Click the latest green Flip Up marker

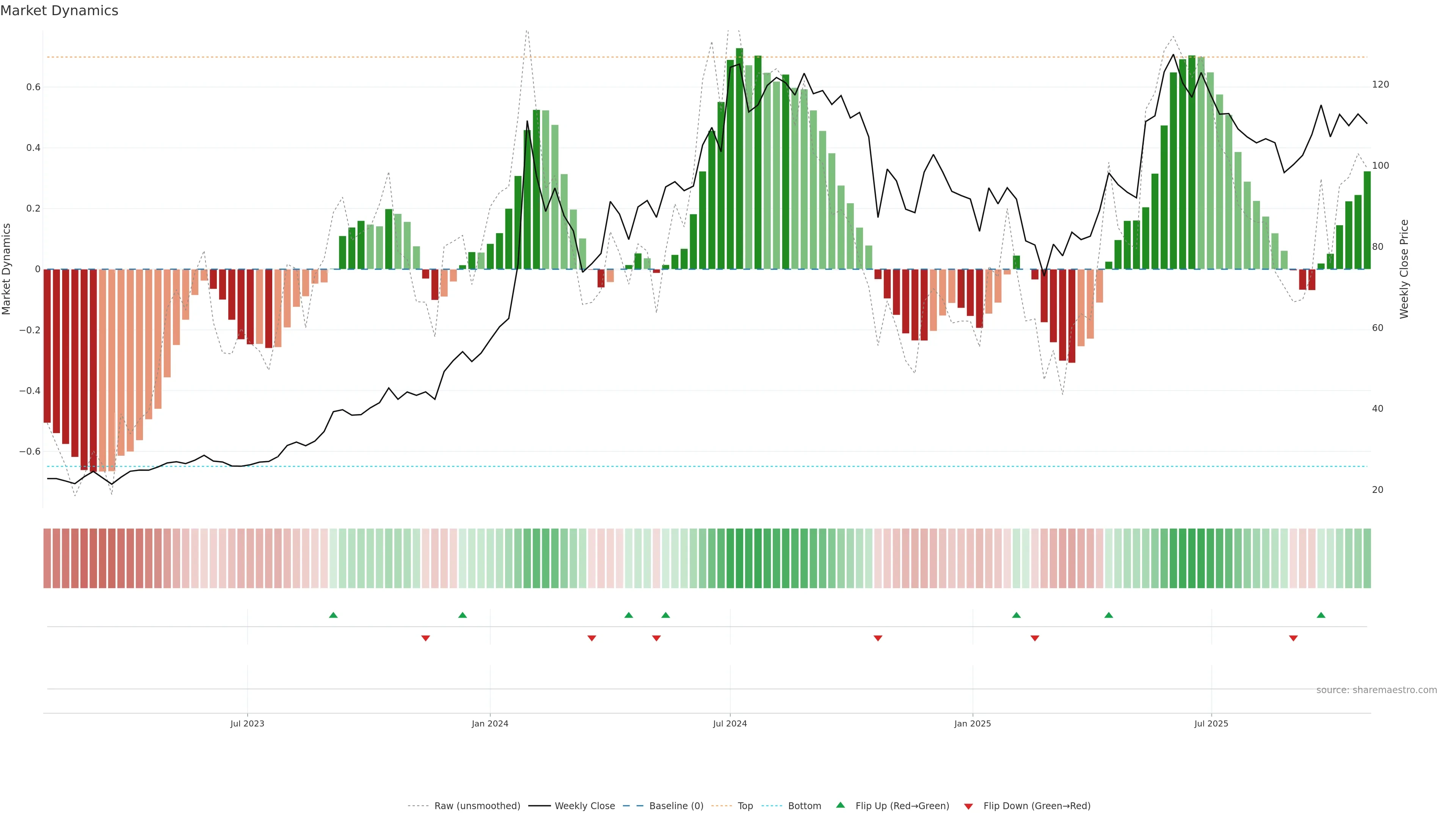pyautogui.click(x=1321, y=615)
